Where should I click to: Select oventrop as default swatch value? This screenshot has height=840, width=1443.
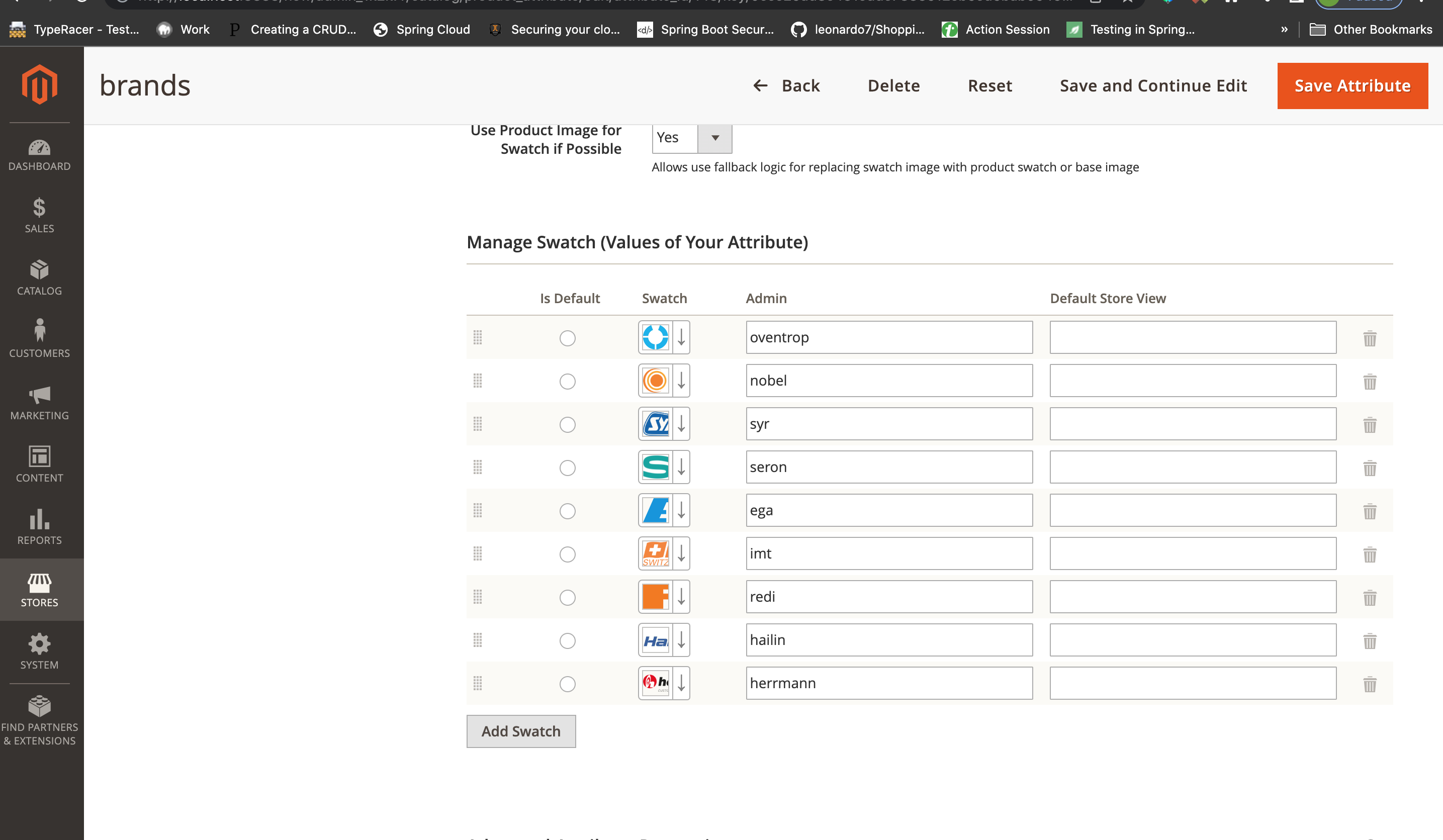567,337
